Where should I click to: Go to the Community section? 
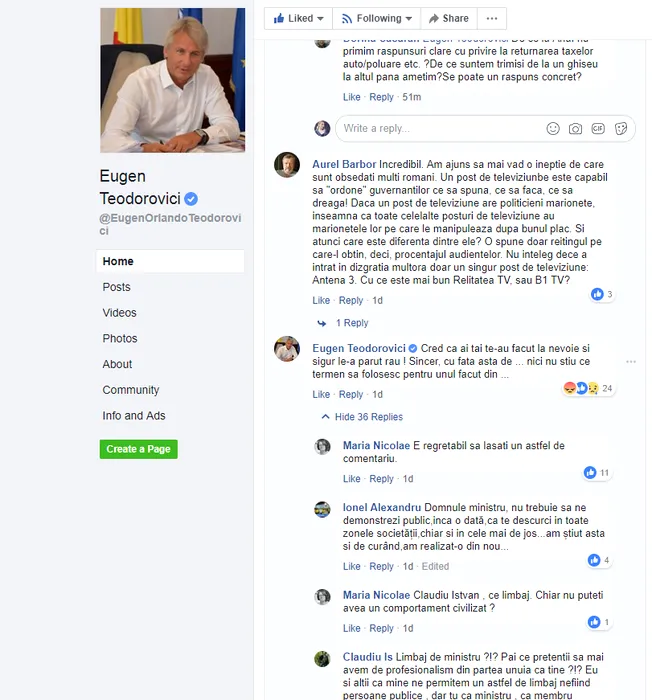pos(131,390)
